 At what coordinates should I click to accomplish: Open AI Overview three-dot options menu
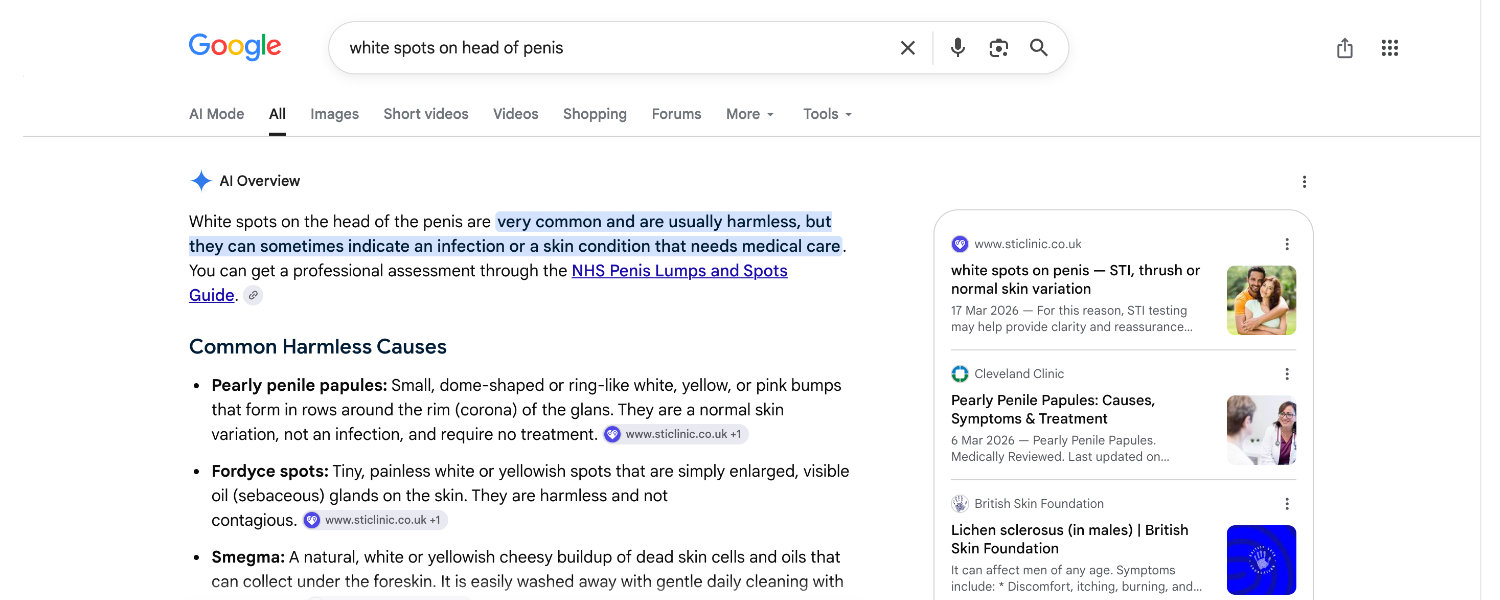tap(1304, 182)
